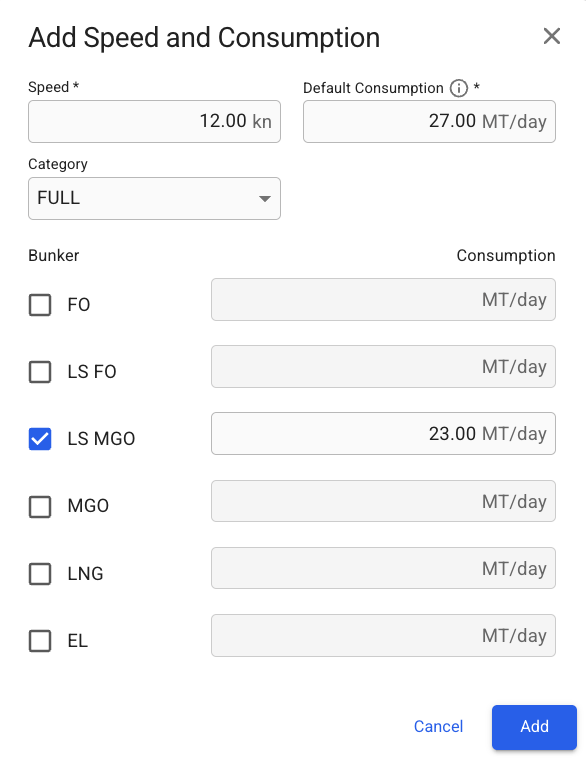Viewport: 586px width, 758px height.
Task: Click the LNG consumption field
Action: (383, 568)
